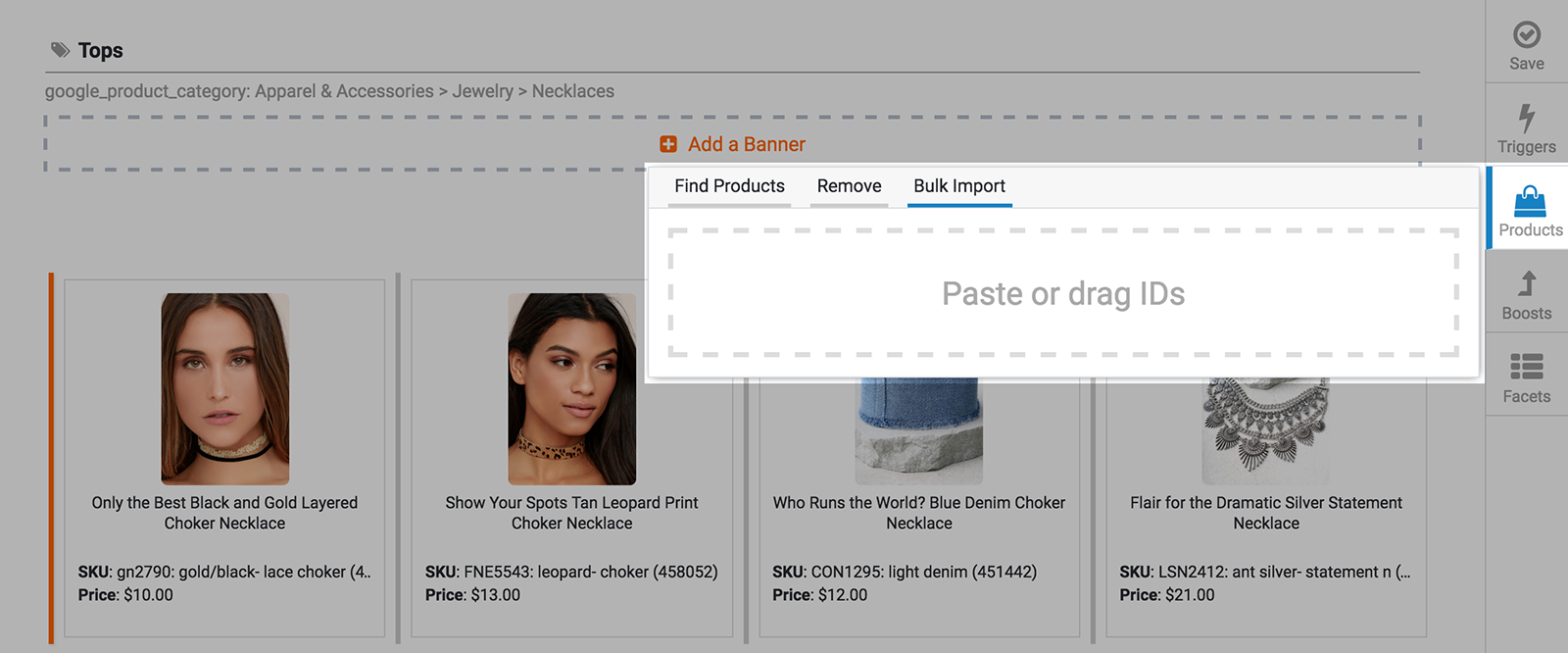The image size is (1568, 653).
Task: Select the Black and Gold Choker thumbnail
Action: [x=224, y=388]
